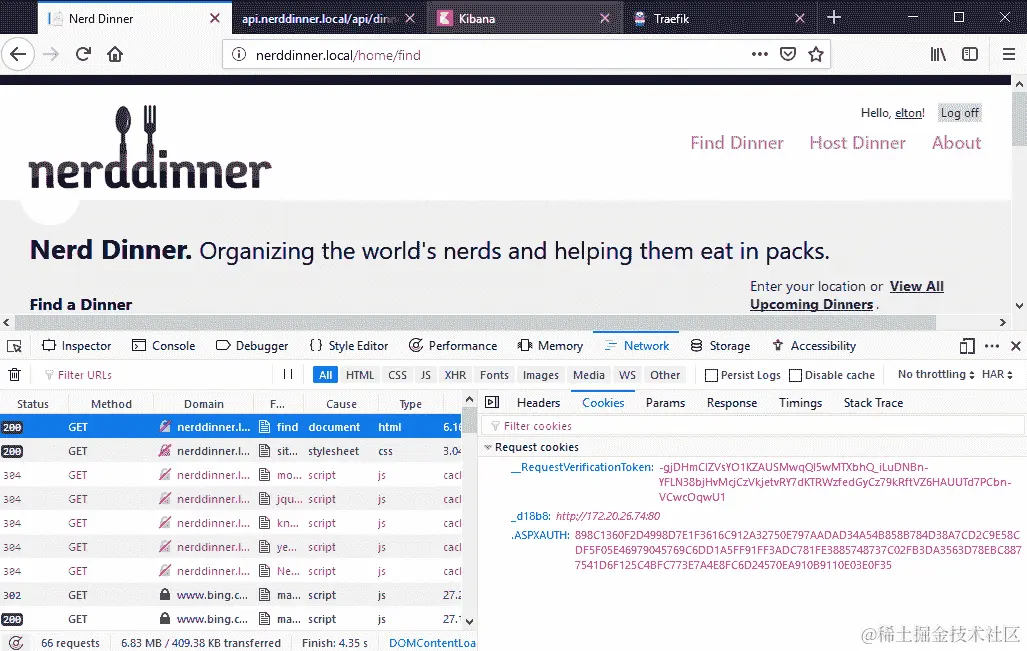1027x651 pixels.
Task: Filter requests by Images
Action: pos(540,375)
